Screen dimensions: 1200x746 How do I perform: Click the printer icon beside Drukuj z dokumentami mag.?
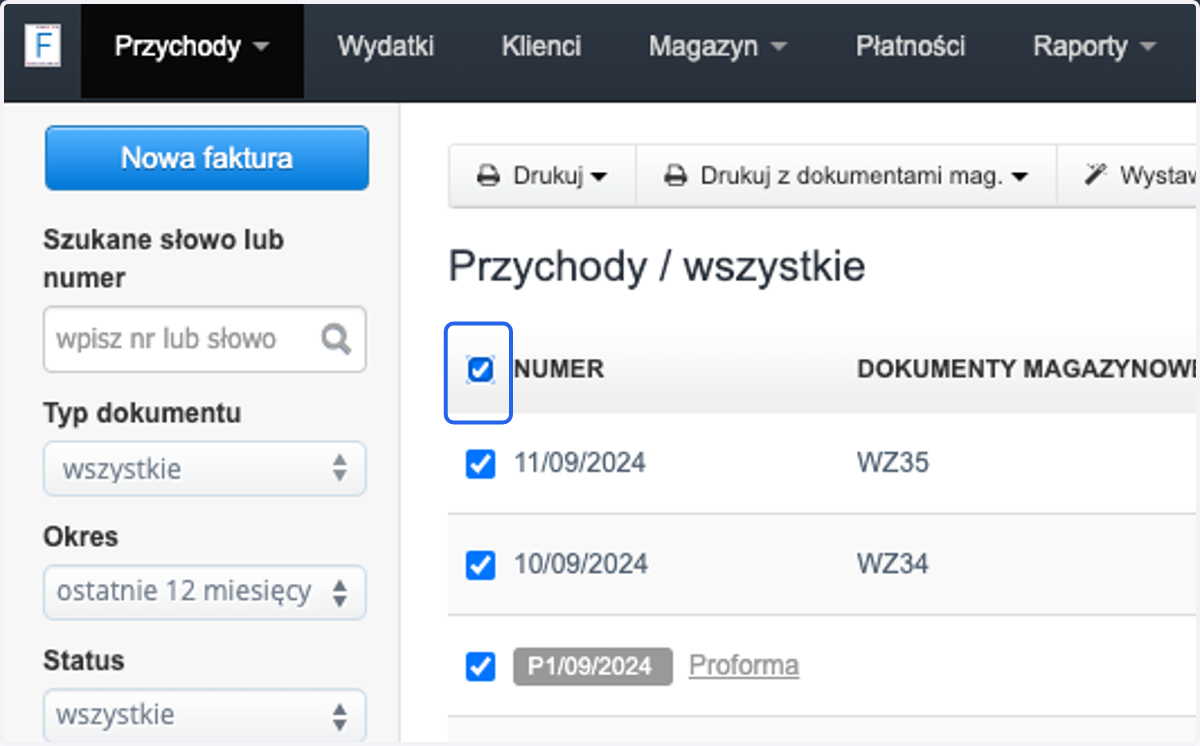675,177
